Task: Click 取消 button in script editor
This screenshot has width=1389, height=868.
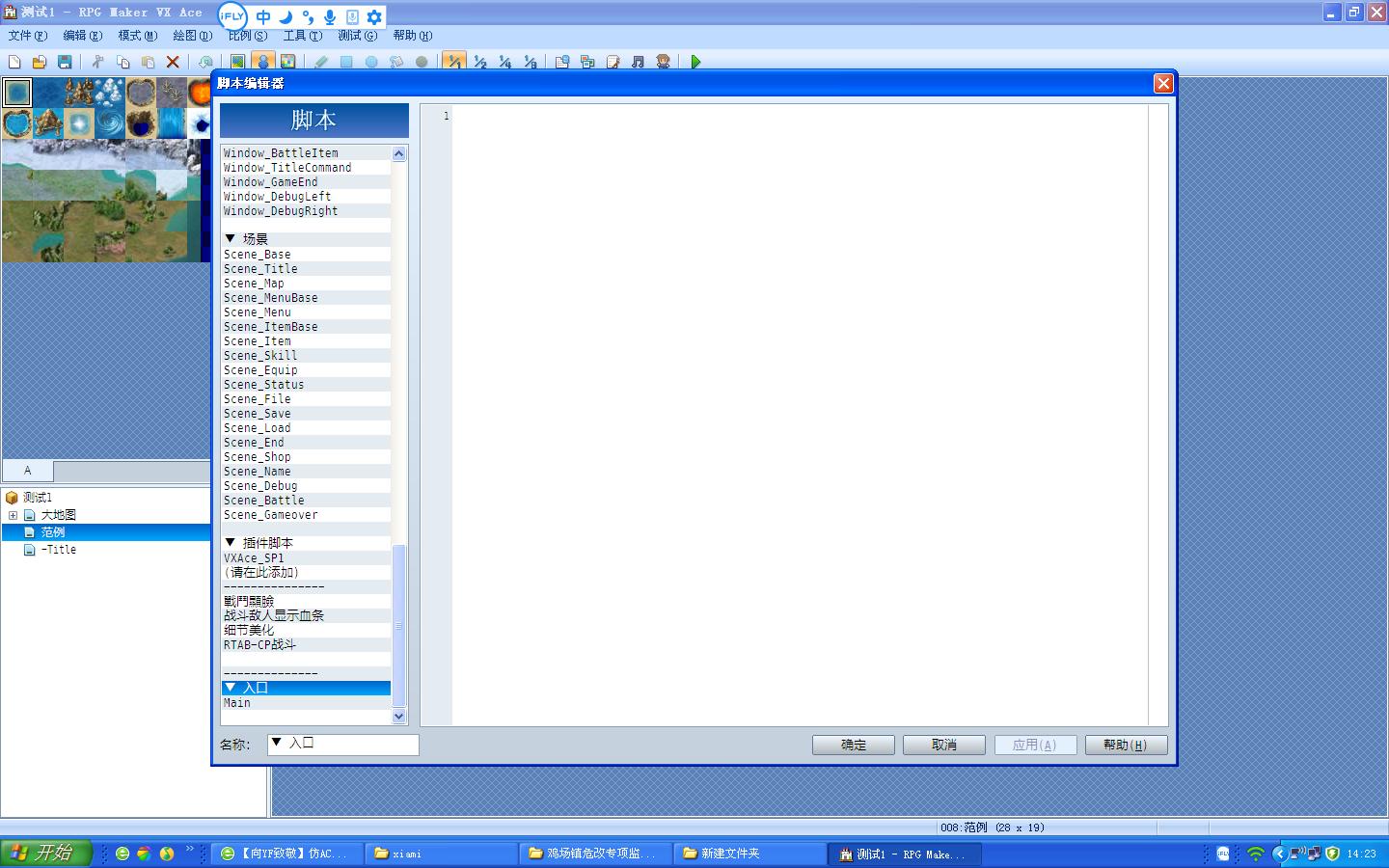Action: pos(944,745)
